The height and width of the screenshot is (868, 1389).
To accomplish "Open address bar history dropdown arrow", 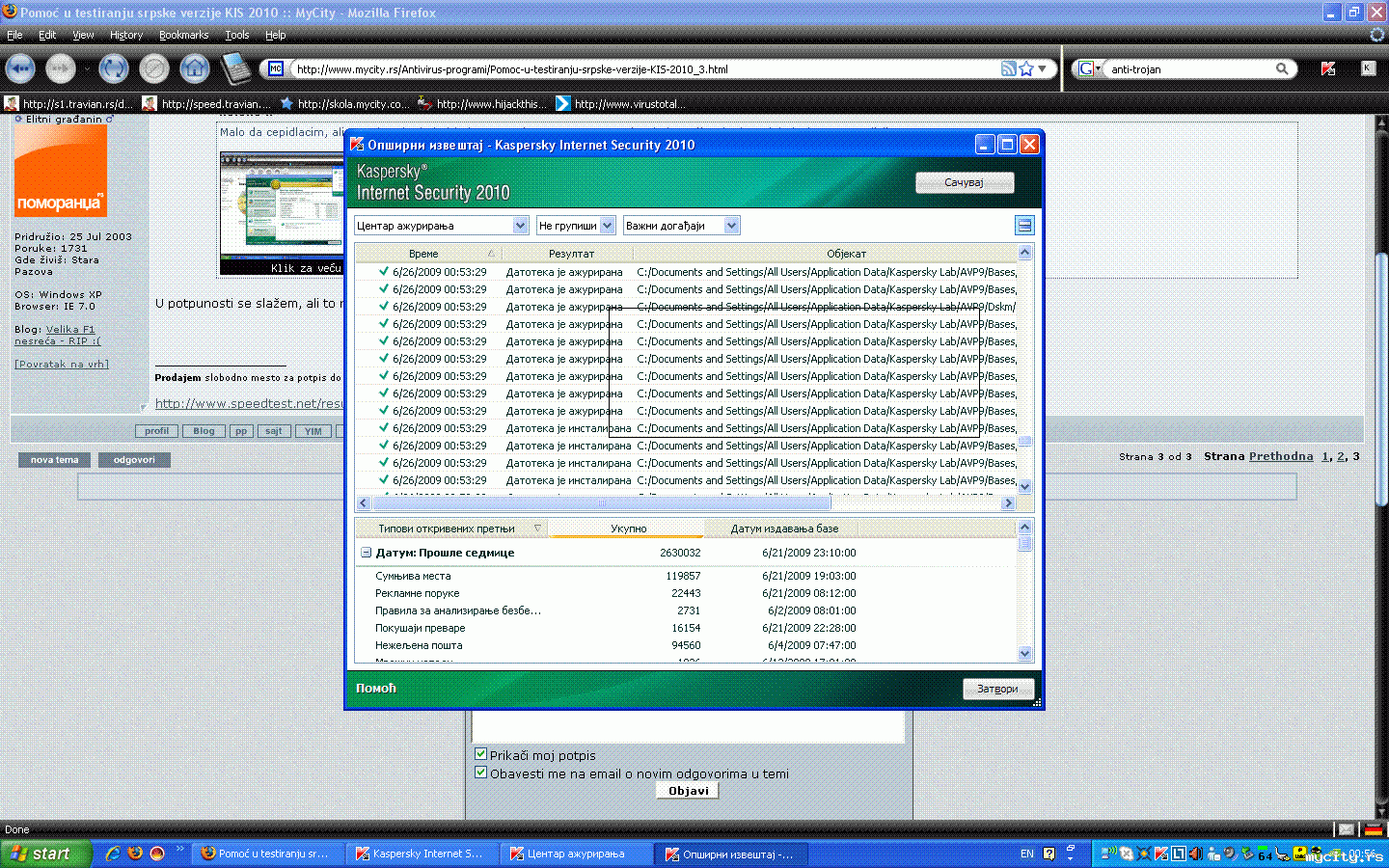I will [x=1043, y=68].
